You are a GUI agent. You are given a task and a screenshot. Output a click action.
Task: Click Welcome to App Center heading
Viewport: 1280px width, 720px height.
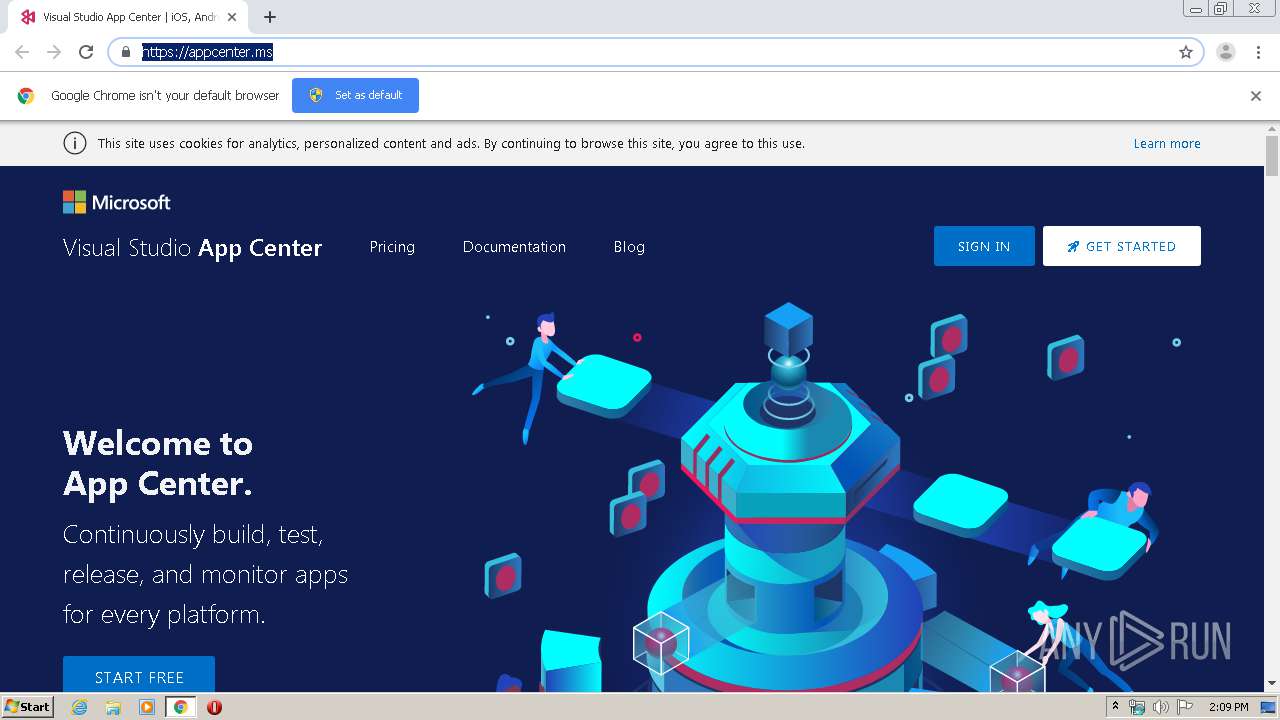158,464
